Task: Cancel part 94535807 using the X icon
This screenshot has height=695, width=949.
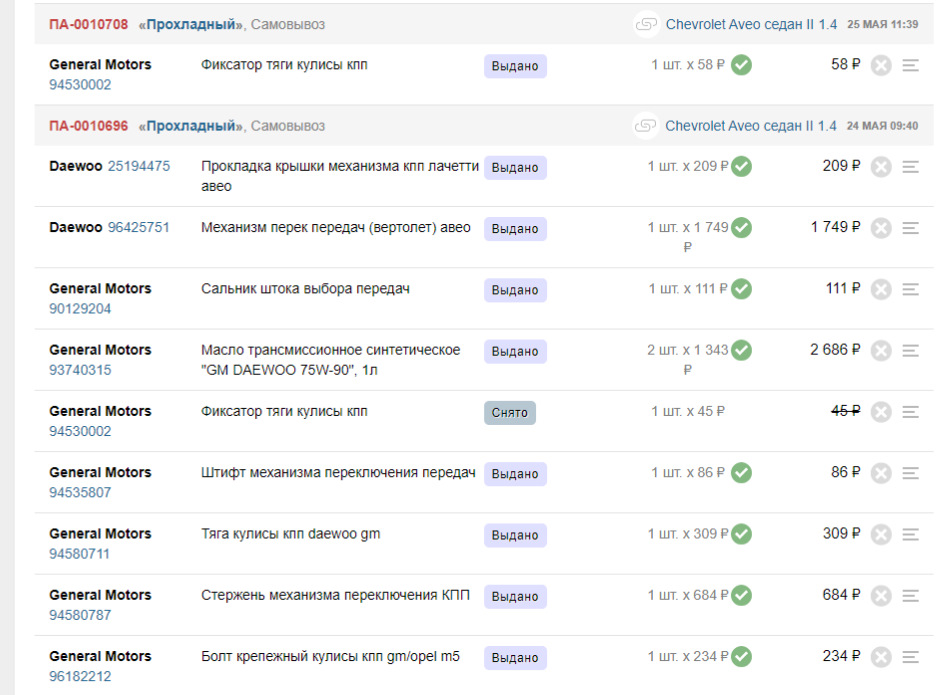Action: tap(881, 473)
